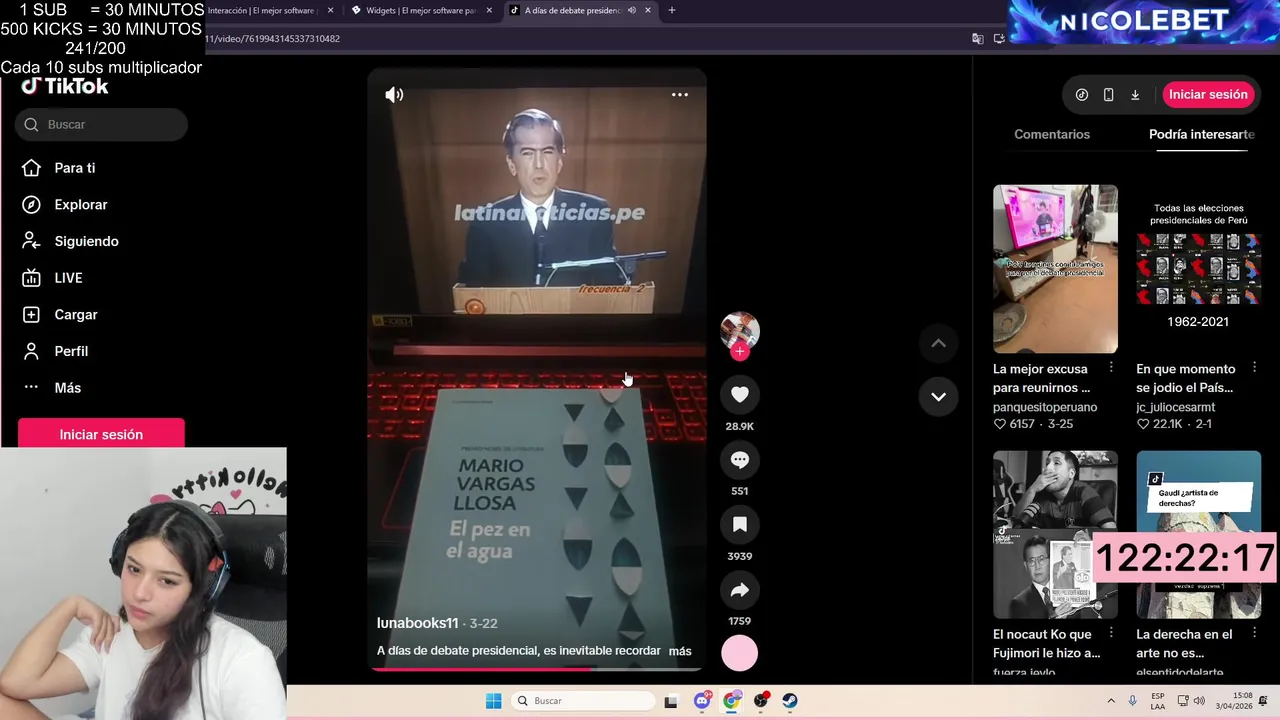This screenshot has height=720, width=1280.
Task: Open the 1962-2021 elections video thumbnail
Action: (x=1198, y=268)
